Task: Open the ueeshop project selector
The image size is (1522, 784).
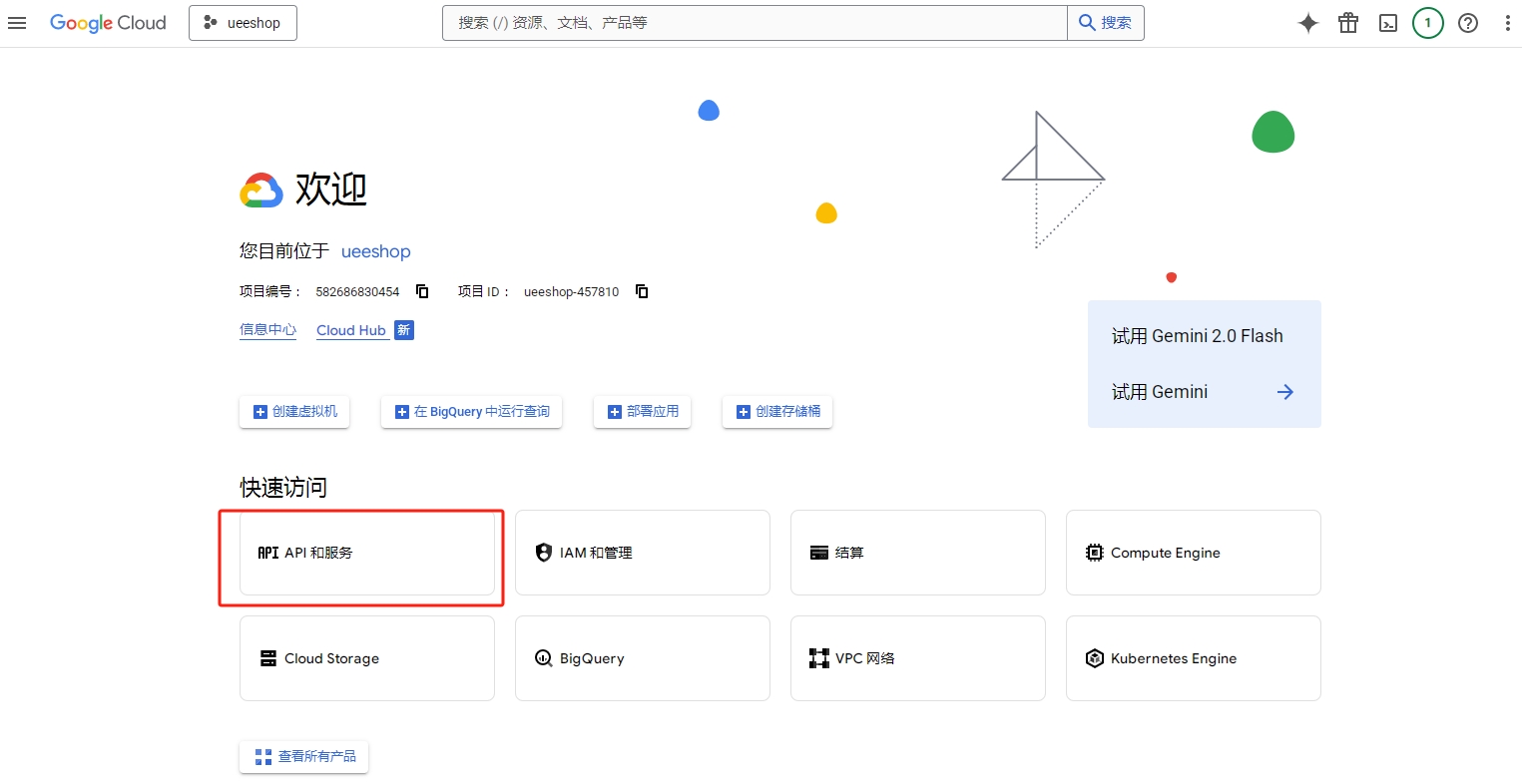Action: pos(243,23)
